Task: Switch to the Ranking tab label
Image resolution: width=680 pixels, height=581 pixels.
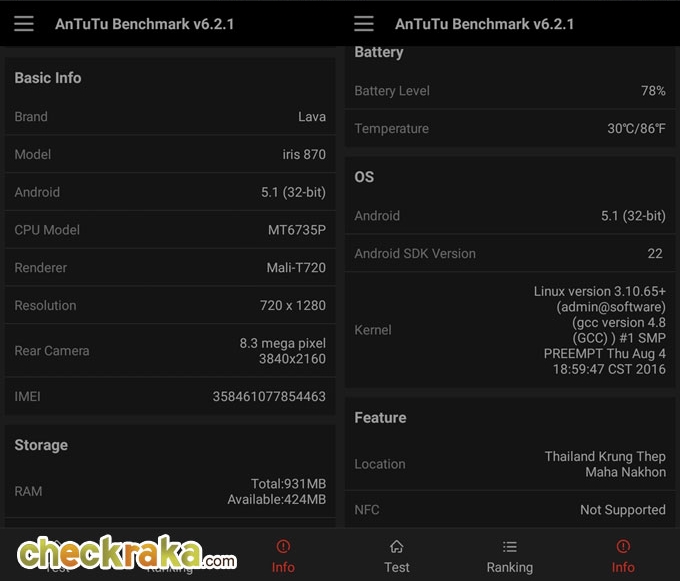Action: pyautogui.click(x=510, y=567)
